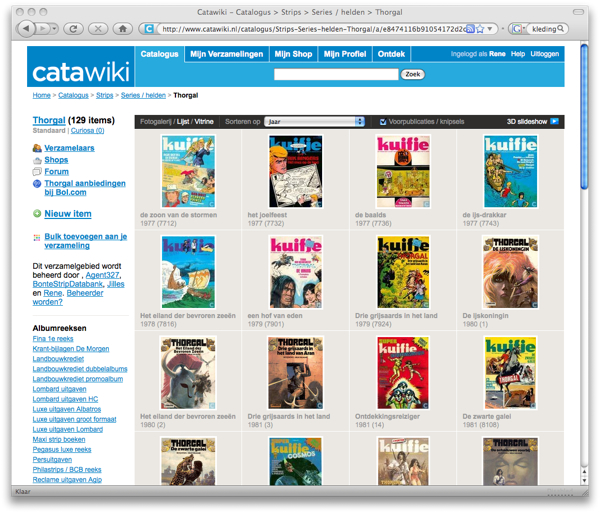The height and width of the screenshot is (513, 600).
Task: Open Pegasus luxe reeks link
Action: 62,449
